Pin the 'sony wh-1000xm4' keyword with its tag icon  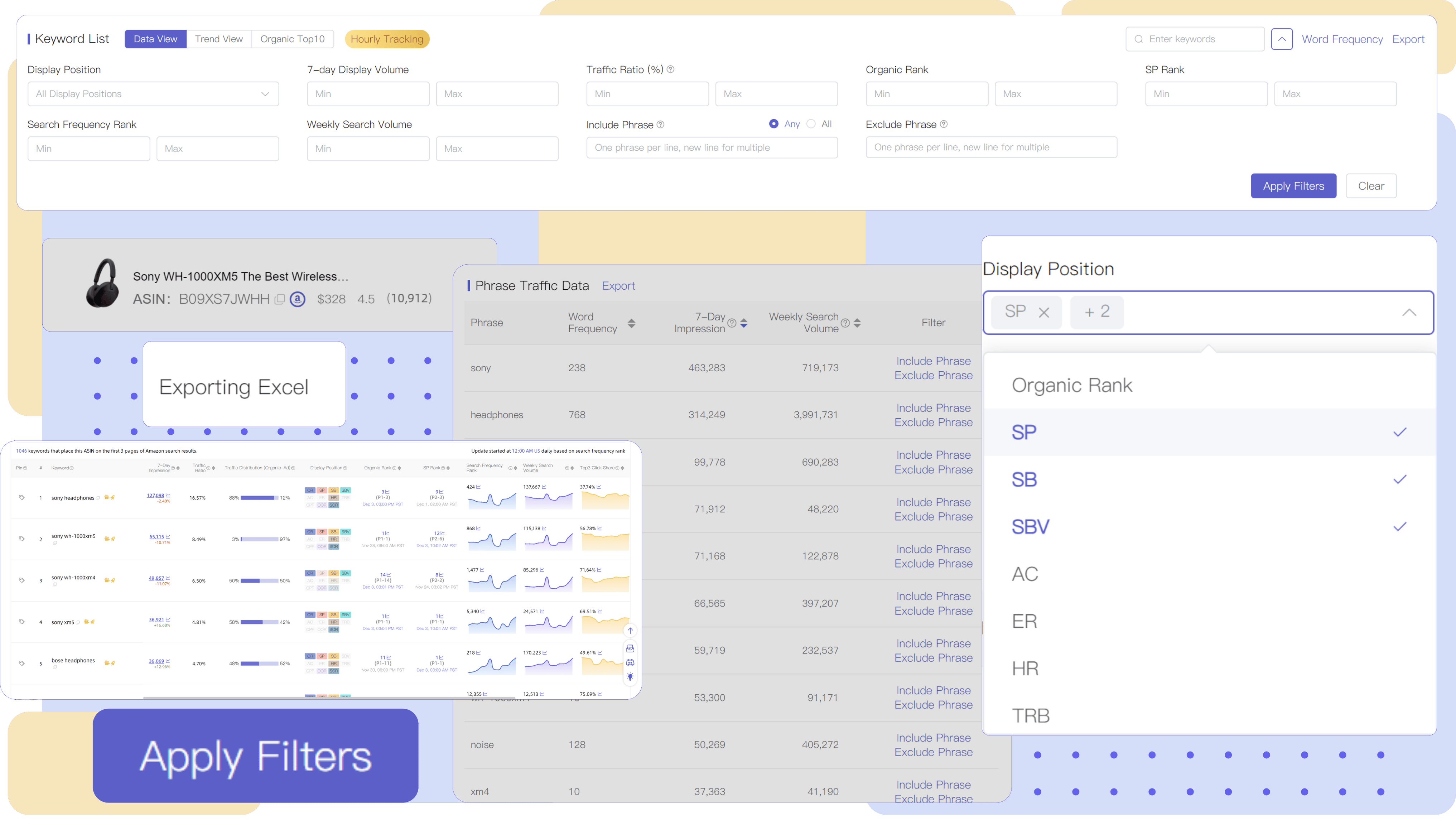pos(21,580)
